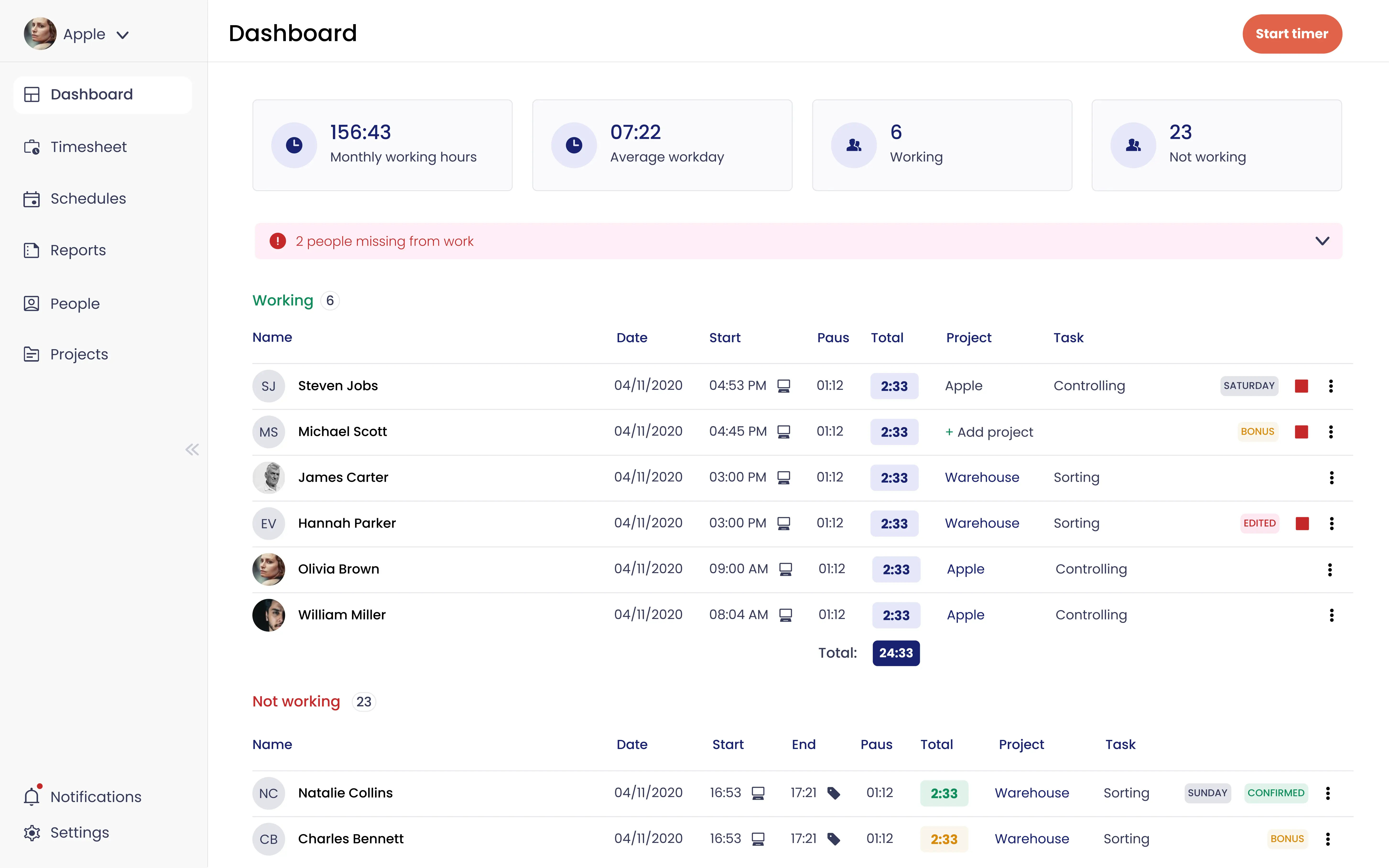Image resolution: width=1389 pixels, height=868 pixels.
Task: Click the Working table Date column header
Action: tap(632, 337)
